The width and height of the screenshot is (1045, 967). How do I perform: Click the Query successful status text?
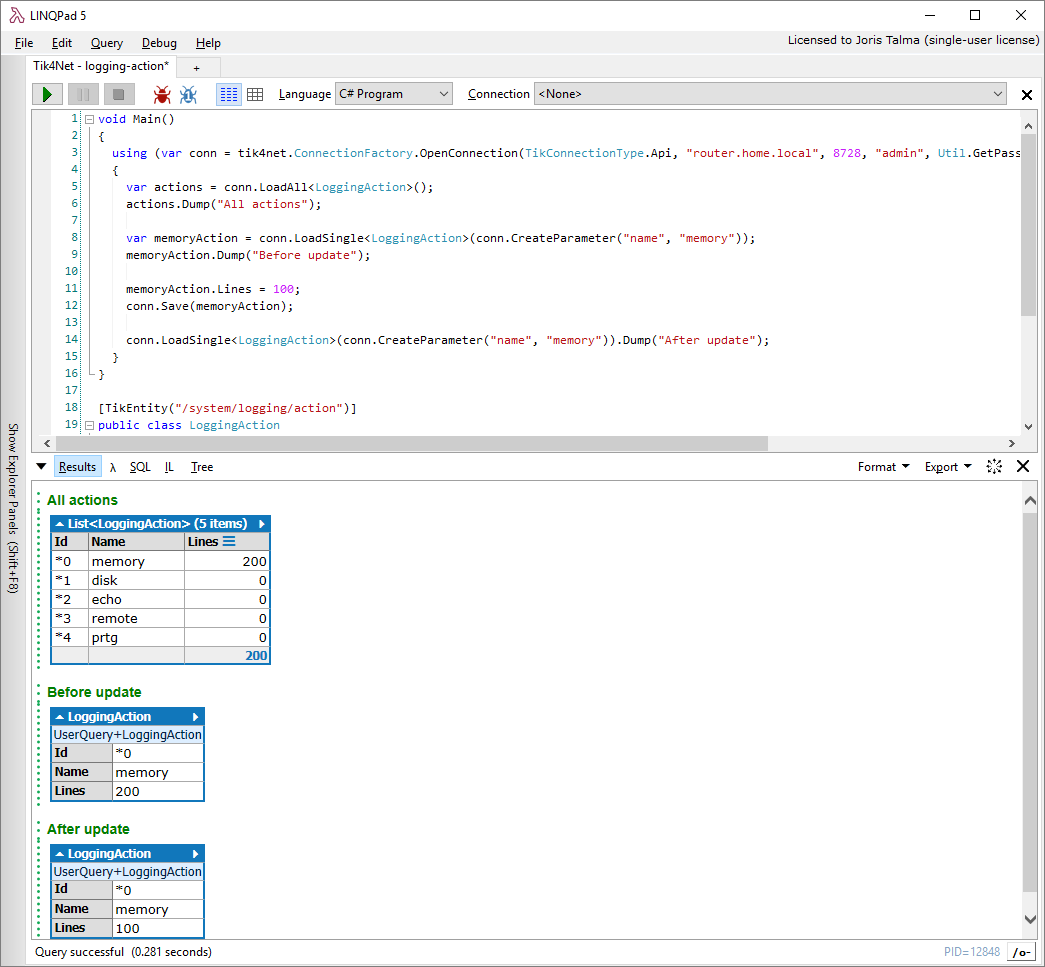click(x=123, y=952)
